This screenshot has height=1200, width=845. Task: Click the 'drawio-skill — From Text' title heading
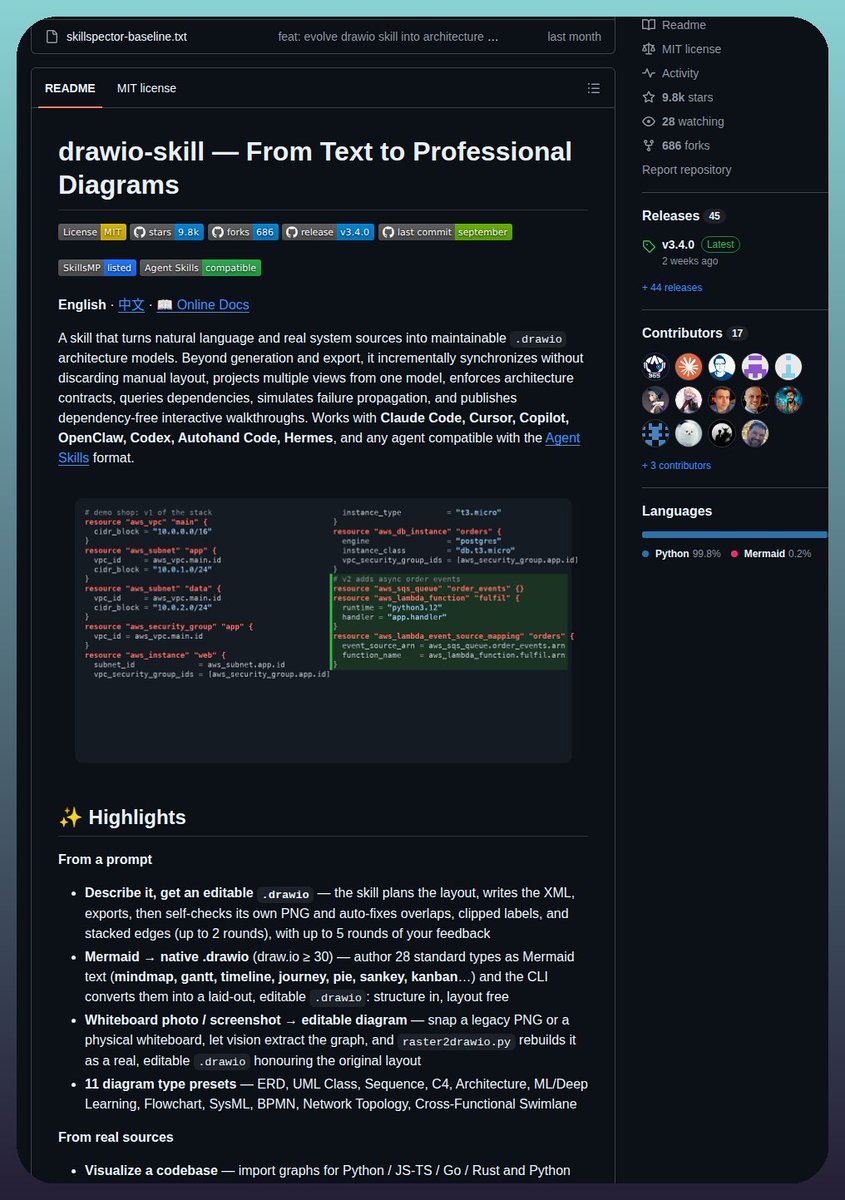pos(315,168)
